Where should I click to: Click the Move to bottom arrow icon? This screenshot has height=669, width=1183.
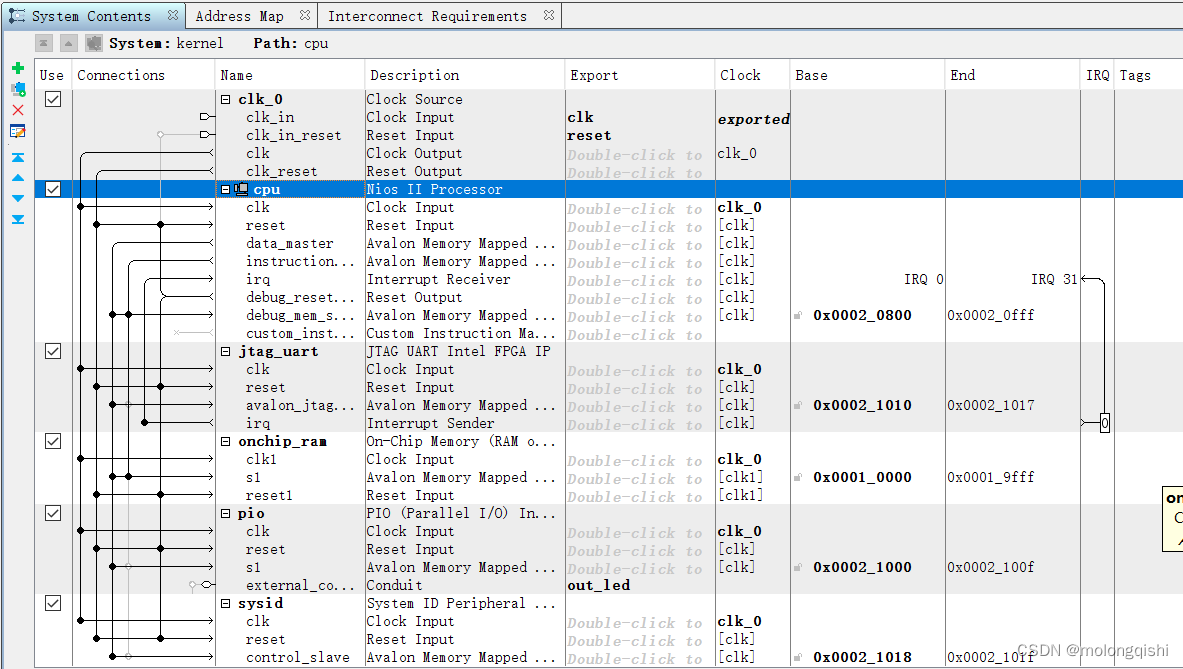18,219
